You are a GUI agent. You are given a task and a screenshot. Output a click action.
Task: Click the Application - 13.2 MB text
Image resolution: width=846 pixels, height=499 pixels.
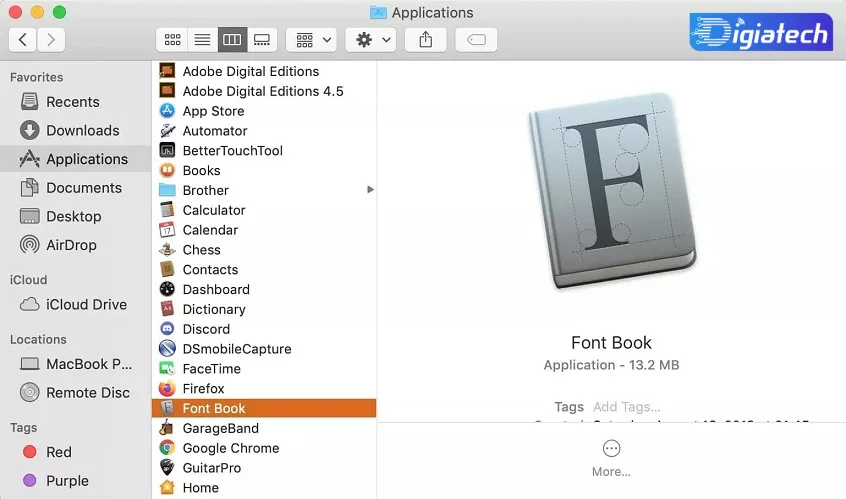[611, 365]
